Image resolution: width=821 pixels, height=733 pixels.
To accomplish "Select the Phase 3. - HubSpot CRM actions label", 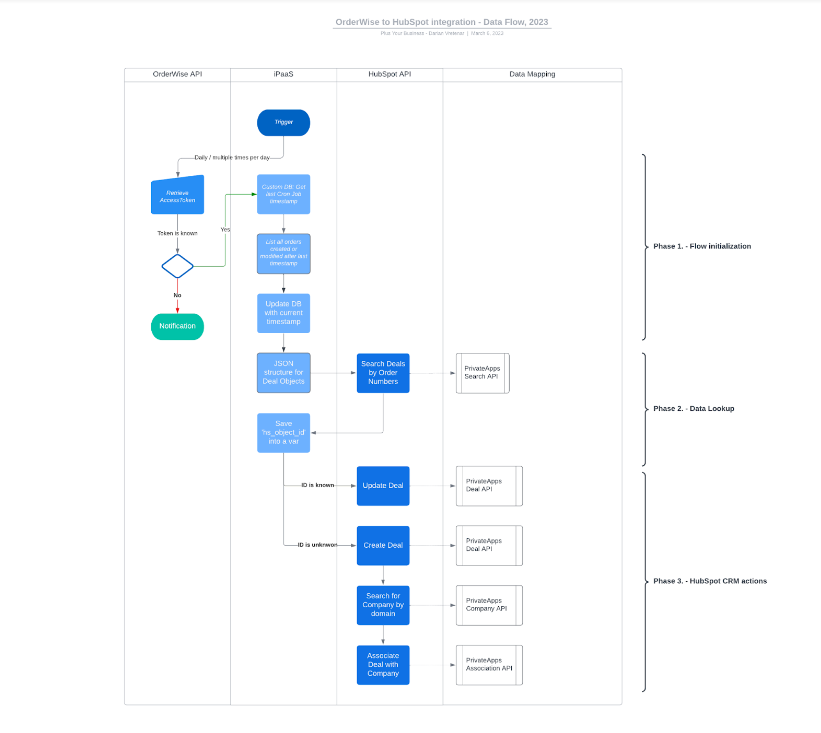I will [710, 581].
